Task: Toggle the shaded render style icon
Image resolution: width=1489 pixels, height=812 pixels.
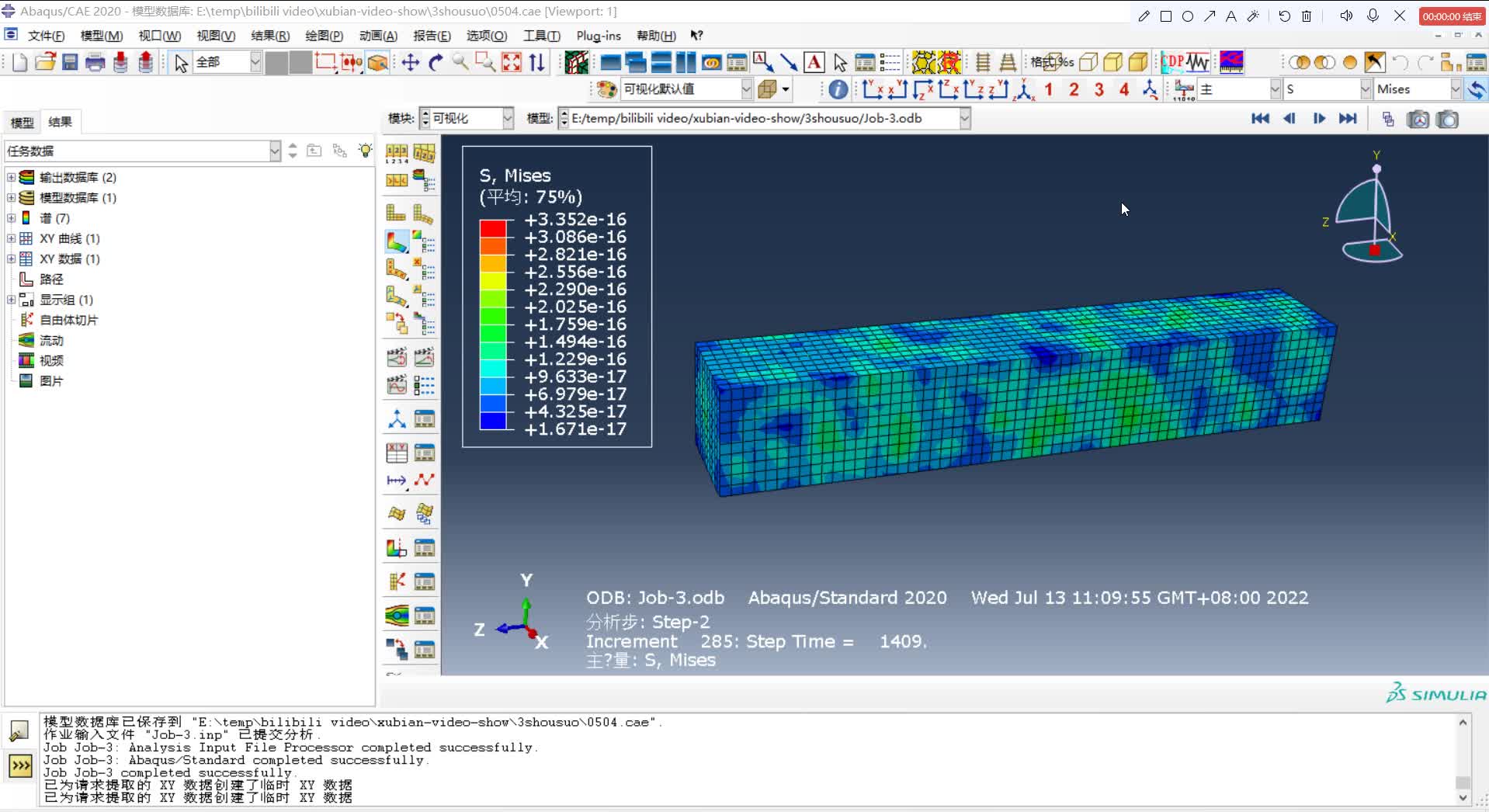Action: click(1138, 62)
